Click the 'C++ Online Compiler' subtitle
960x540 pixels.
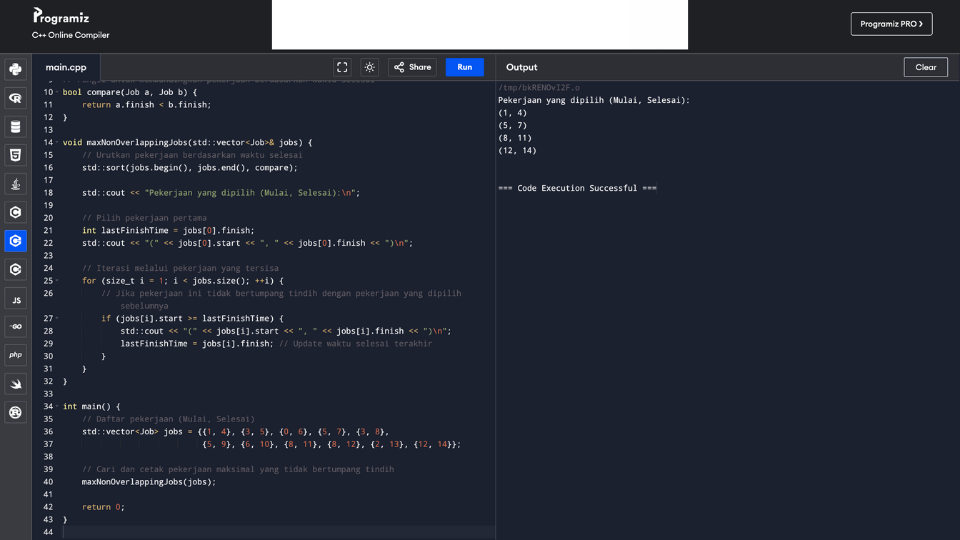(x=70, y=35)
